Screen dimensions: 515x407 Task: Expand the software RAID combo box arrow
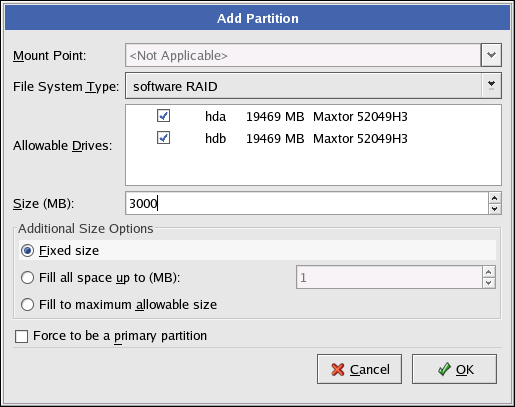coord(491,86)
